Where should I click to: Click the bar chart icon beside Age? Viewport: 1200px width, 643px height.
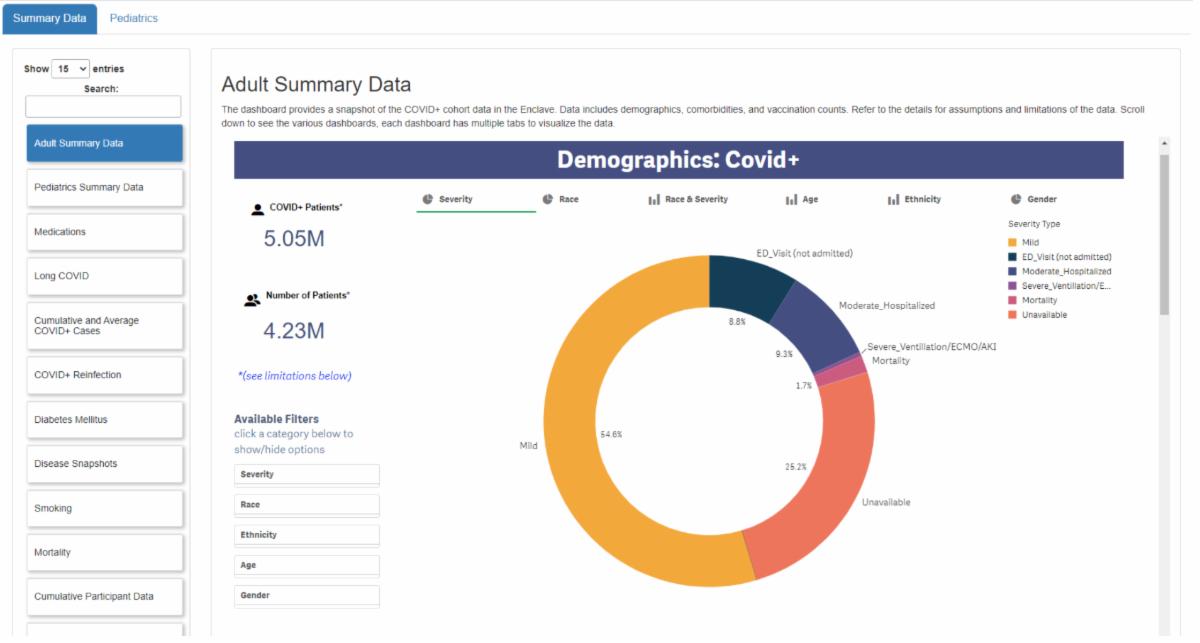(x=791, y=199)
